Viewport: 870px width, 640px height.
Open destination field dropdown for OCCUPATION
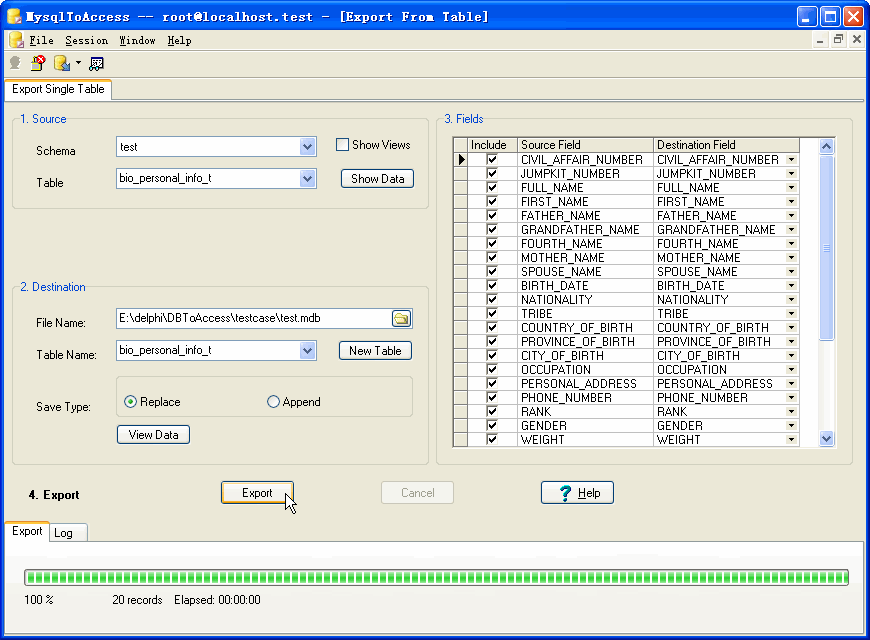coord(792,370)
